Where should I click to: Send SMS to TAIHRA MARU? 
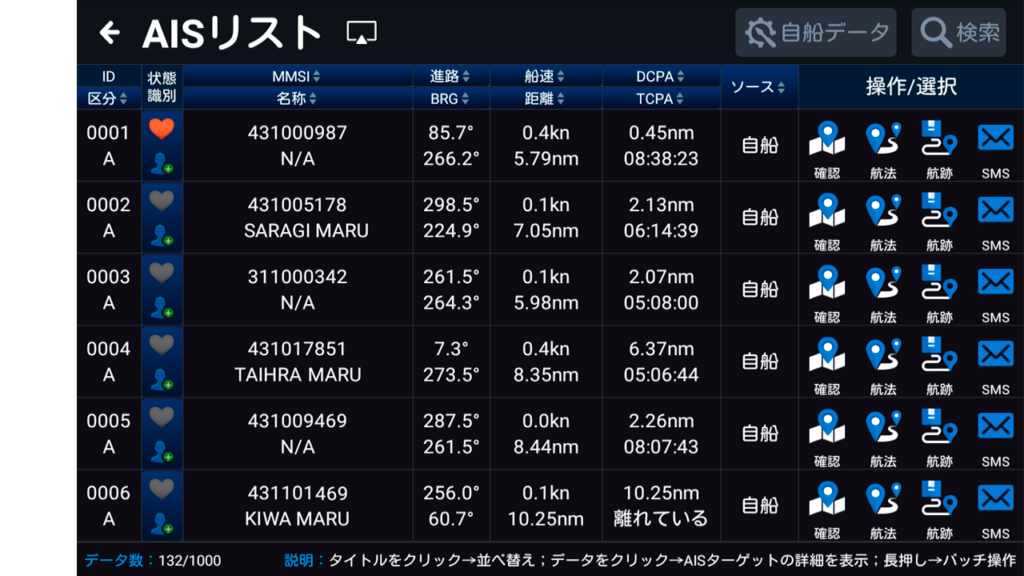point(995,360)
